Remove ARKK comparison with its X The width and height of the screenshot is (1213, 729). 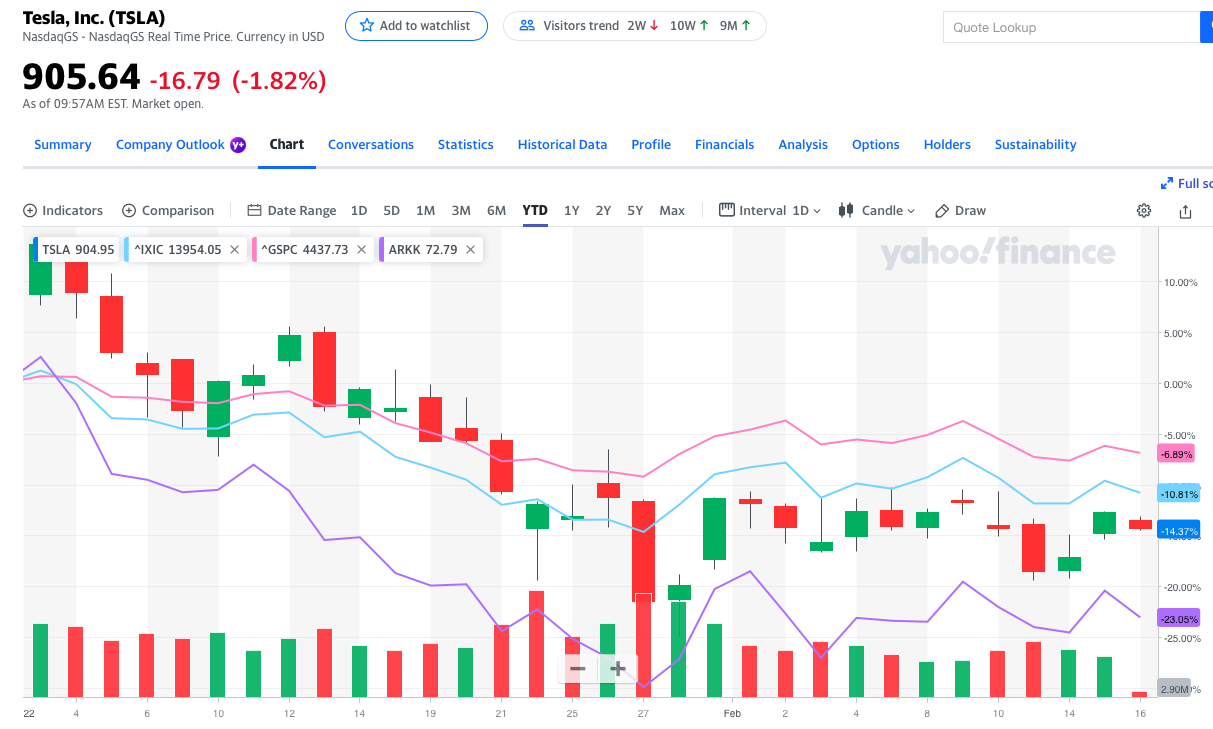(470, 250)
